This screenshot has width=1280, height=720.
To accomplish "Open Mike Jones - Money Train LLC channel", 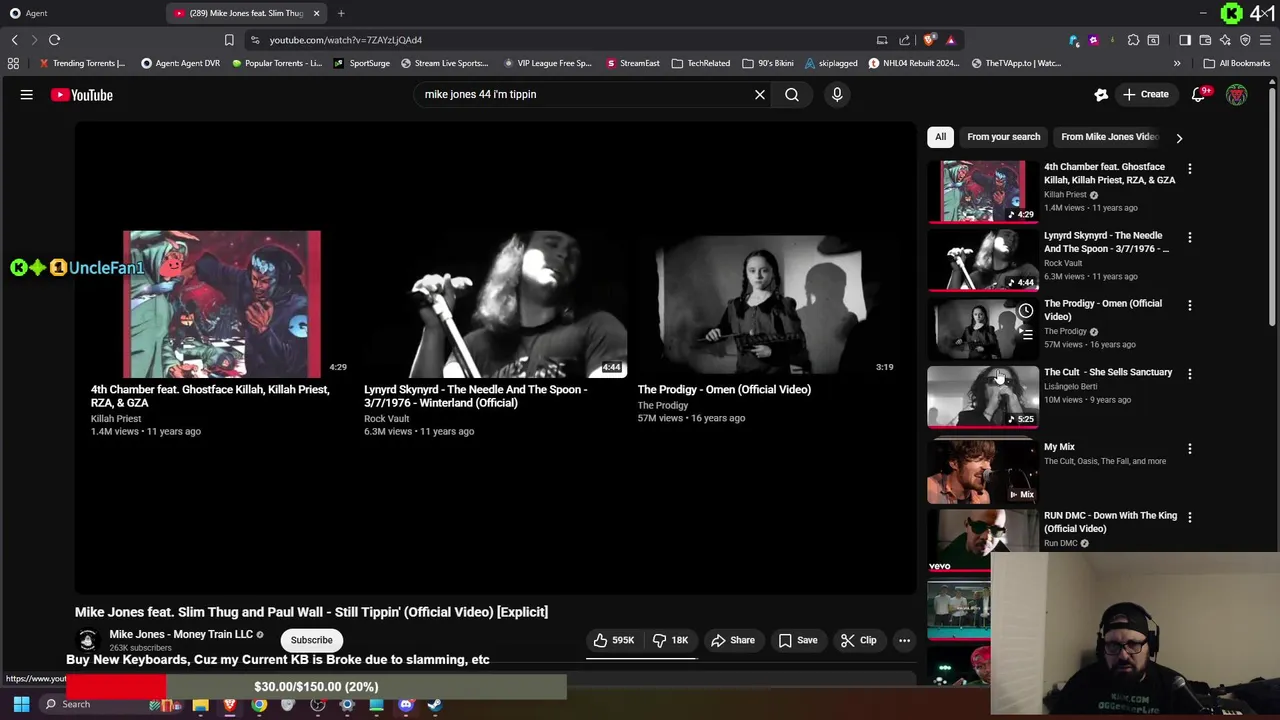I will [181, 634].
